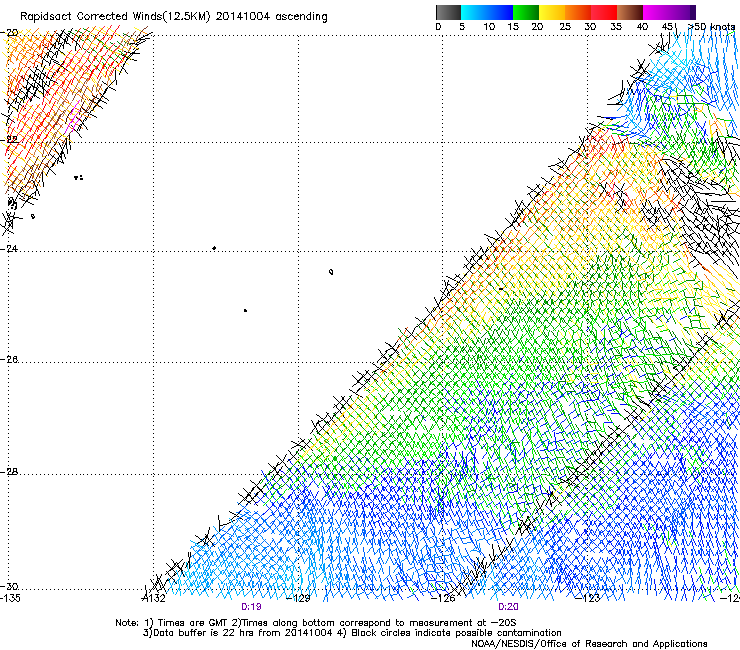Click the '-28' latitude axis label

click(10, 472)
